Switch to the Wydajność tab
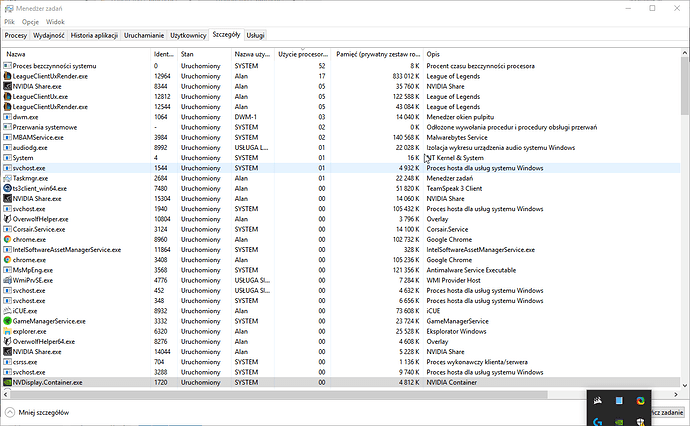 point(49,35)
